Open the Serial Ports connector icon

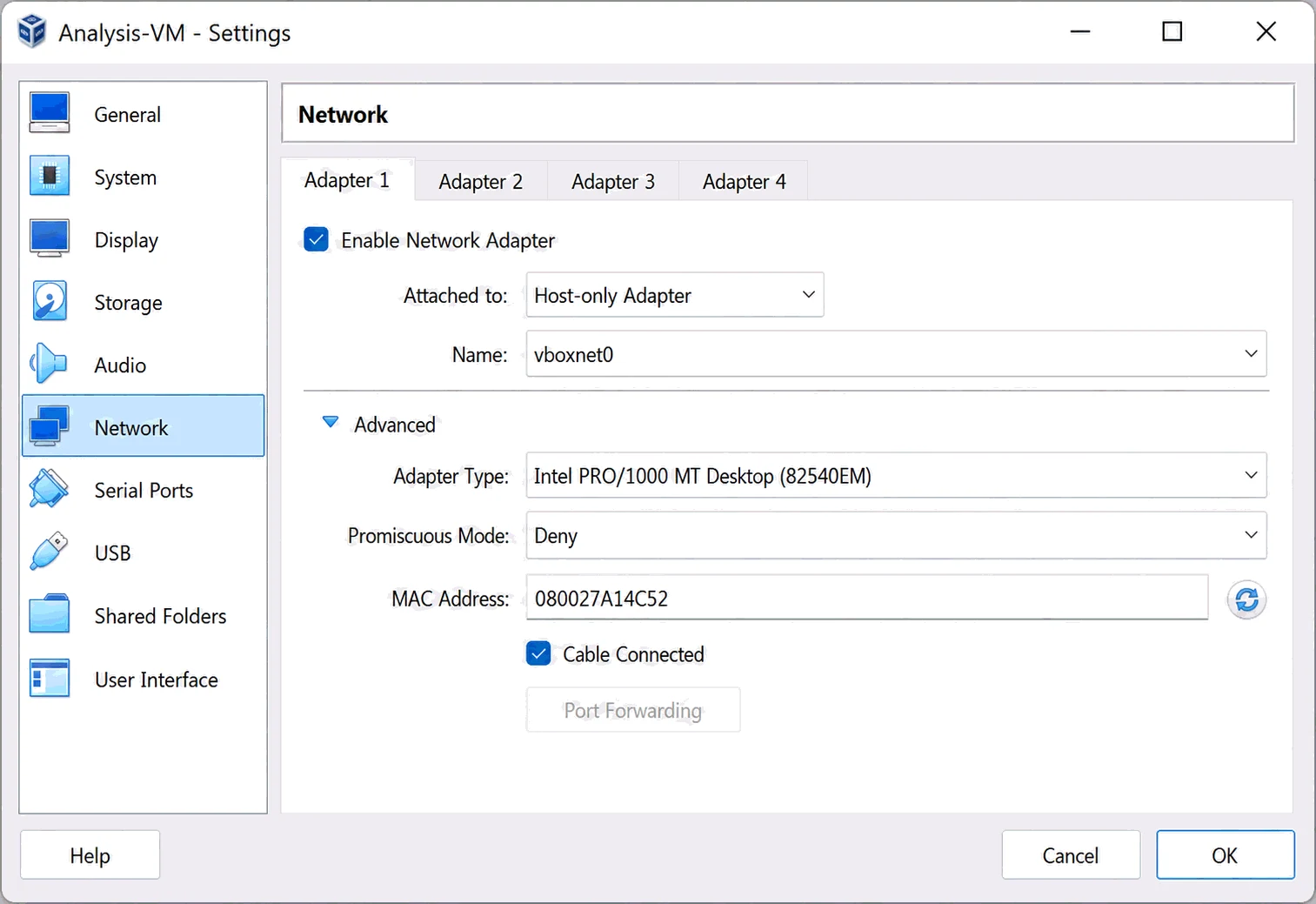[x=50, y=489]
